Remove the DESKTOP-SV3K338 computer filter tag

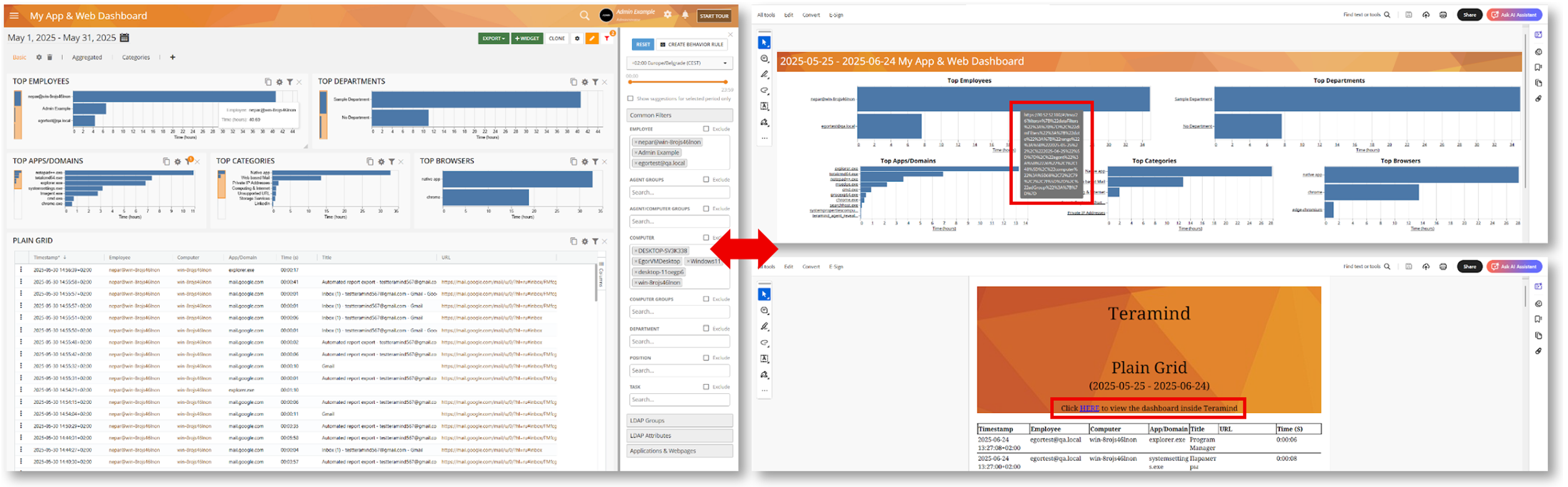click(x=636, y=251)
